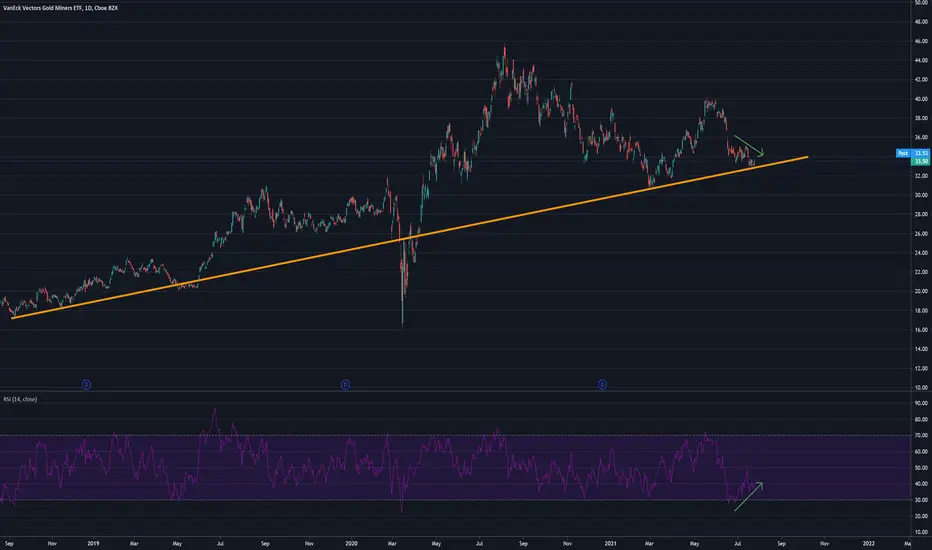The width and height of the screenshot is (932, 550).
Task: Click the dividend marker near 2019
Action: click(x=86, y=385)
